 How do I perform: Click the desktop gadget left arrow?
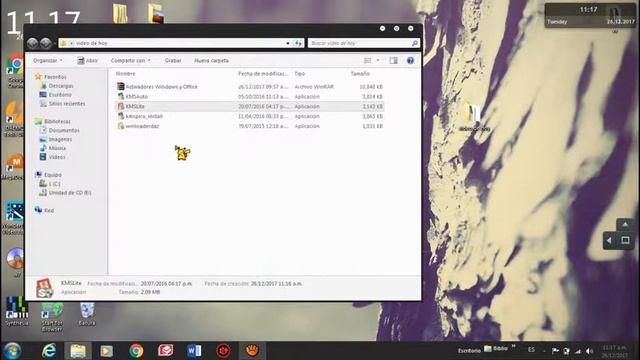pyautogui.click(x=609, y=240)
